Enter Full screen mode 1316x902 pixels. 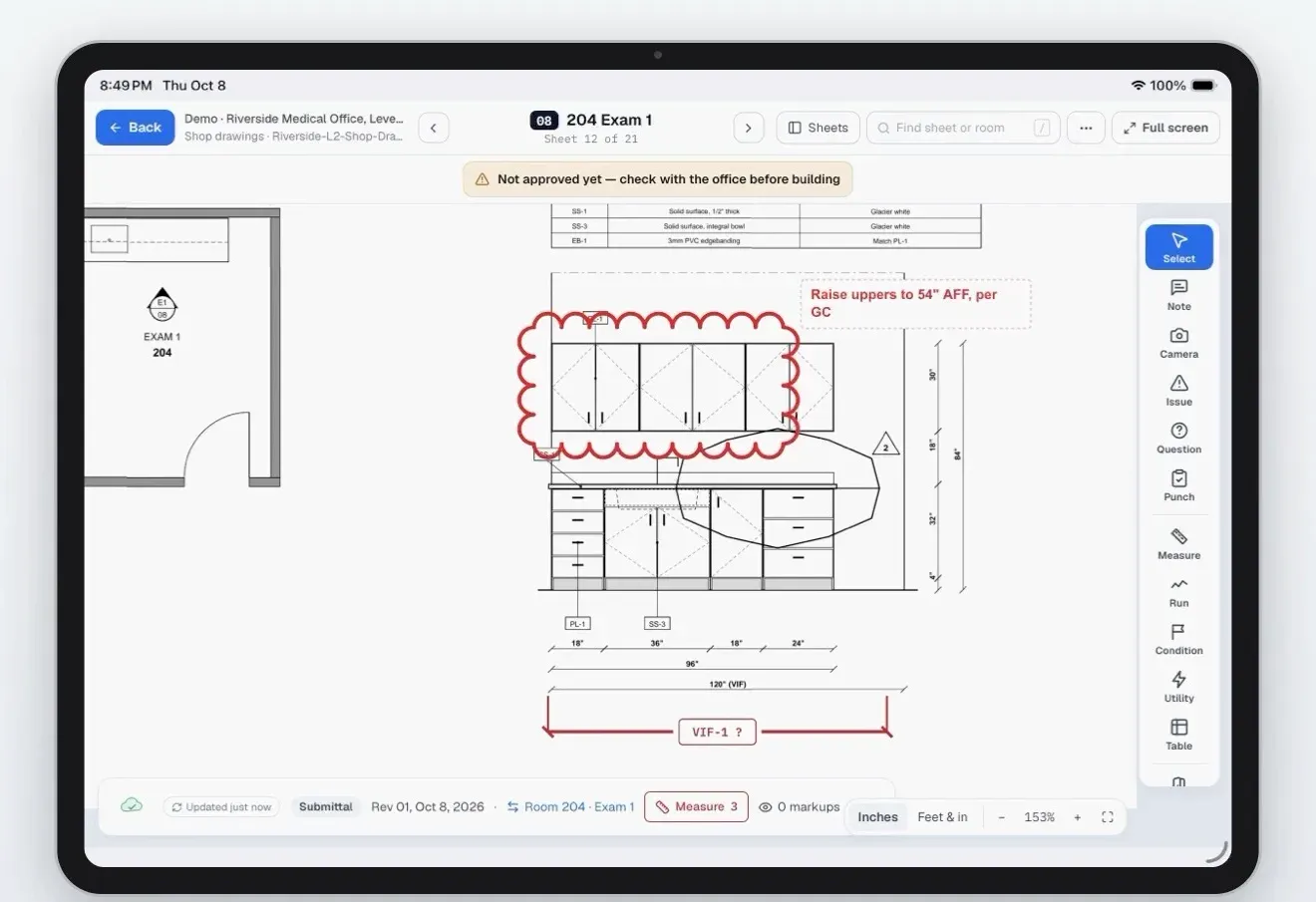tap(1165, 128)
